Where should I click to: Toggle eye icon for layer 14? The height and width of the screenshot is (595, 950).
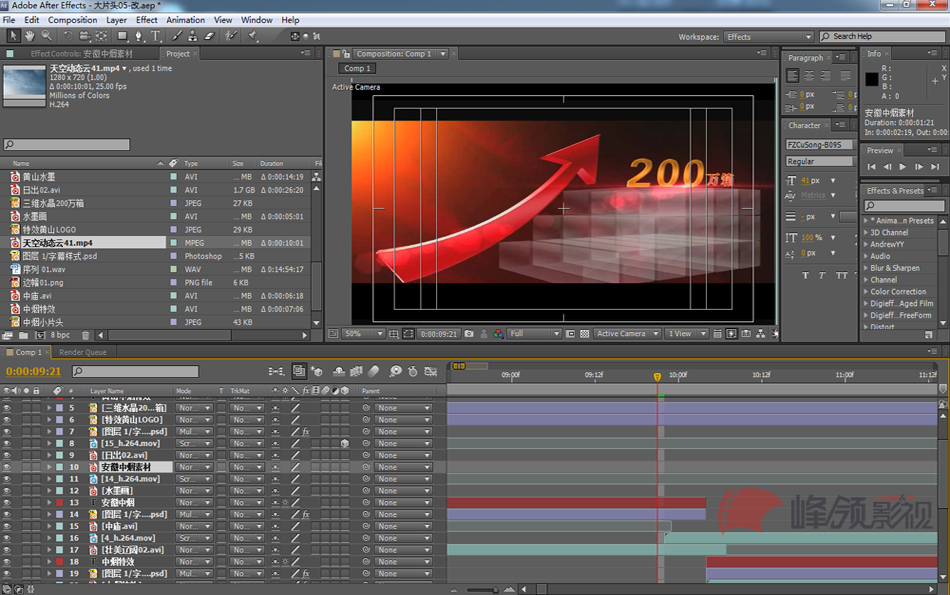[x=7, y=515]
